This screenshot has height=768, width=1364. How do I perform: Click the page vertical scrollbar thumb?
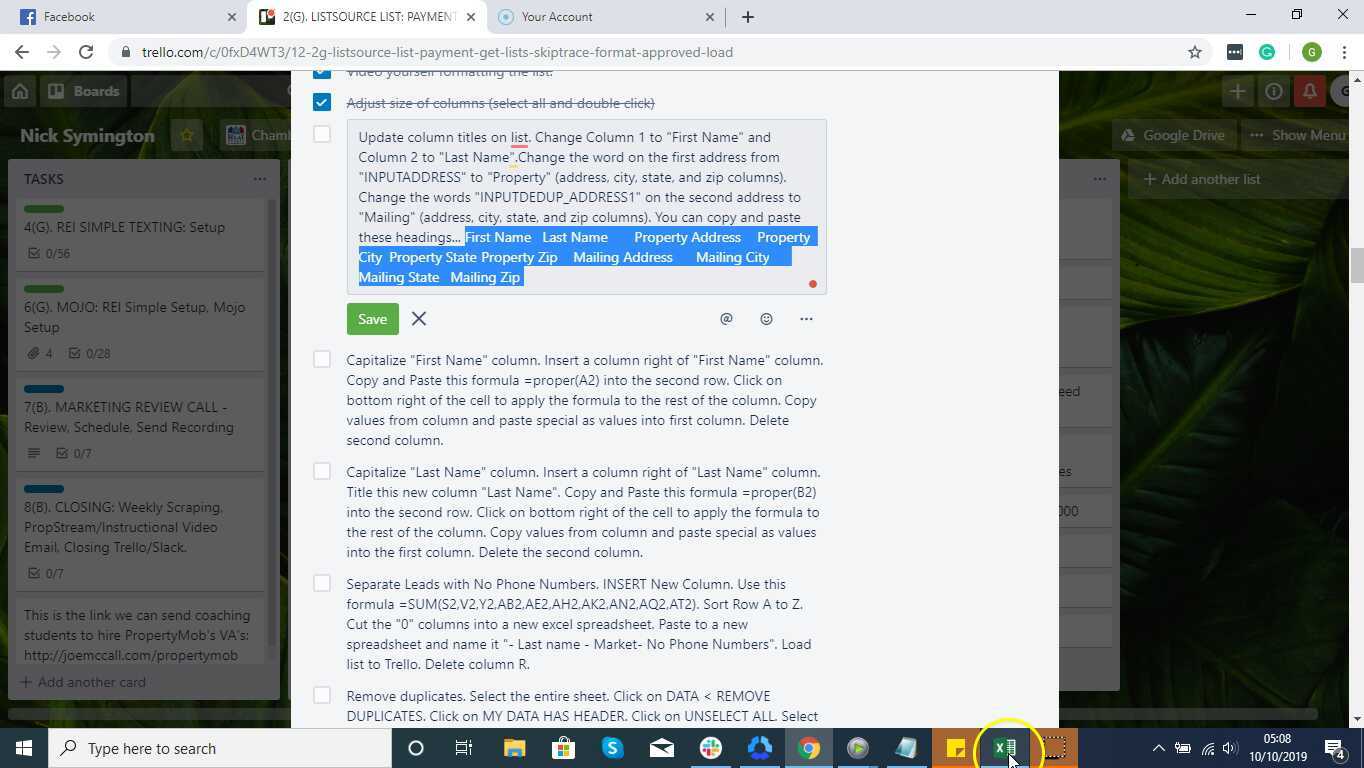(1357, 265)
